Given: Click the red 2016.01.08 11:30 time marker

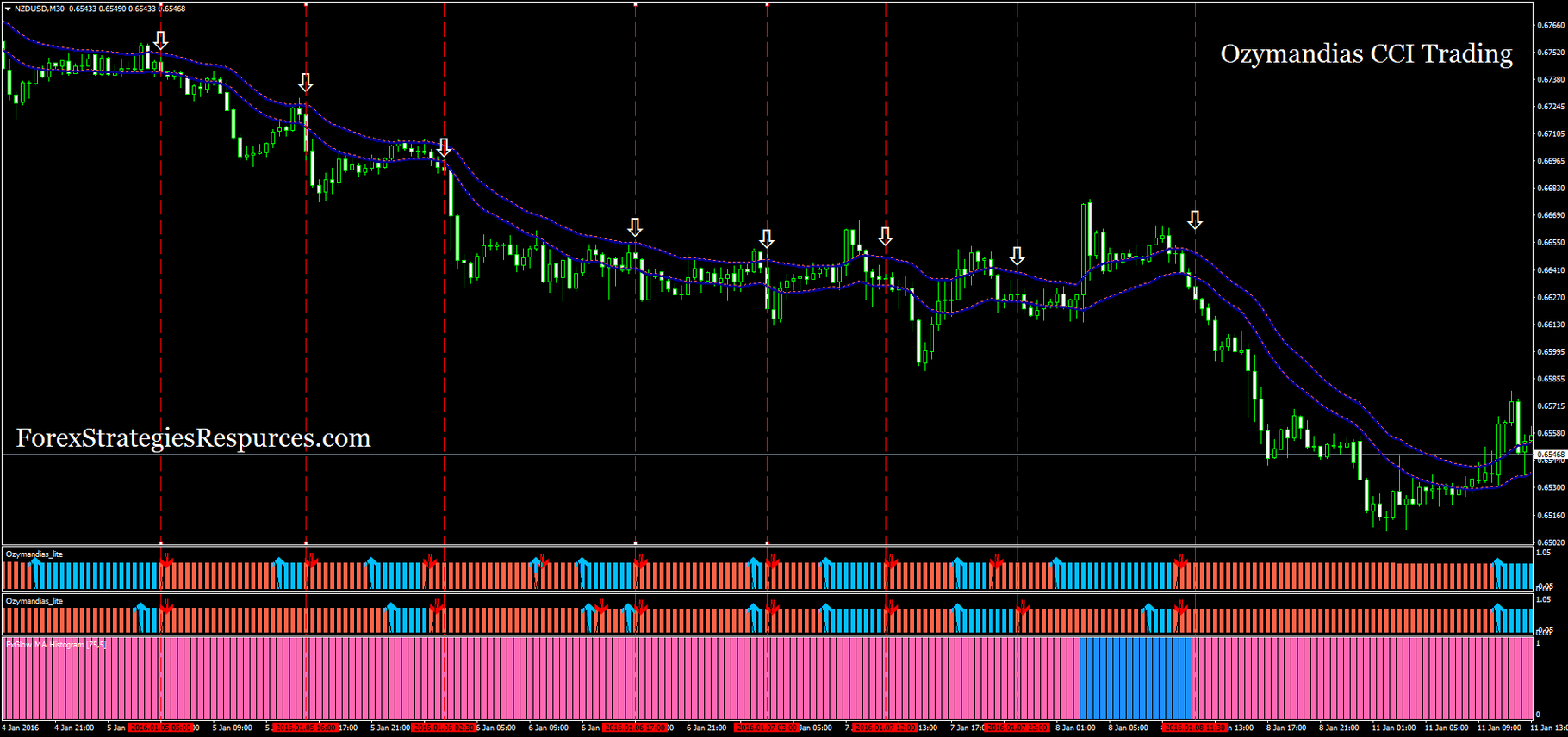Looking at the screenshot, I should click(x=1195, y=728).
